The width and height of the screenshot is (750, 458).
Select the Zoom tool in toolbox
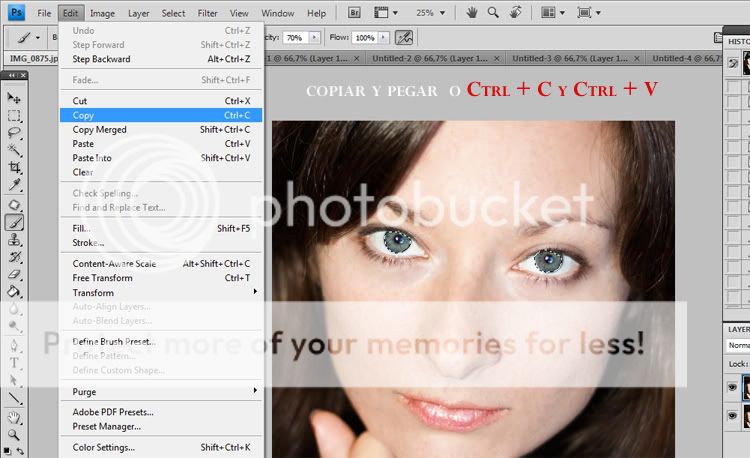tap(14, 435)
